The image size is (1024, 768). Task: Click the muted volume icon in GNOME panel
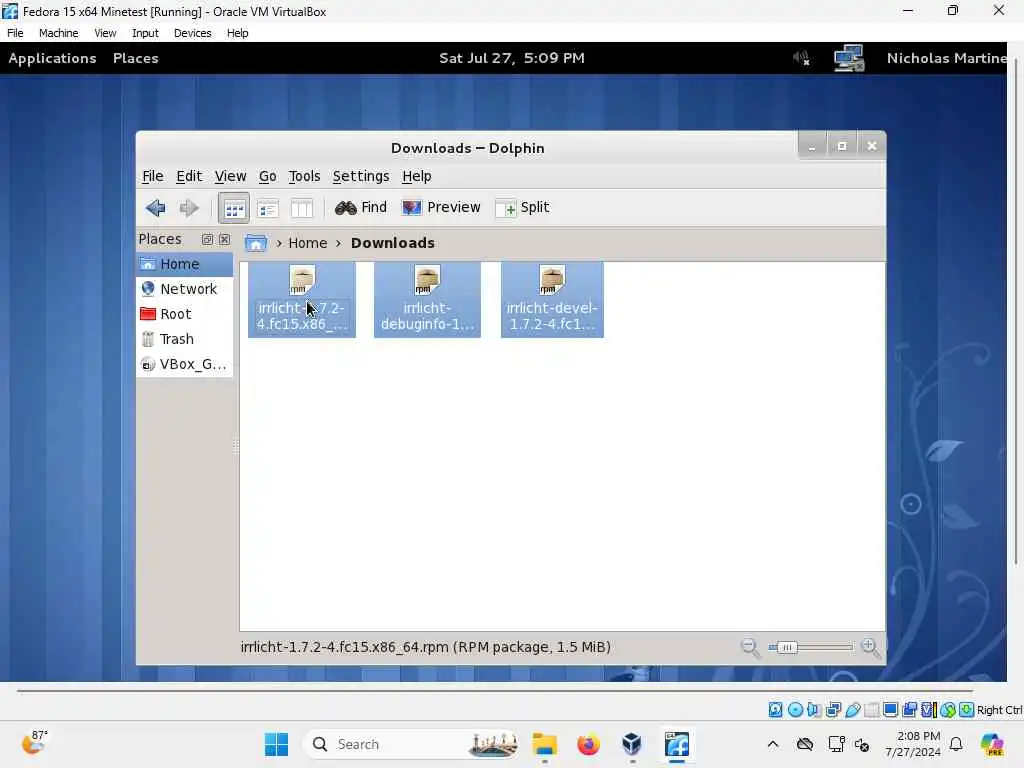pyautogui.click(x=801, y=59)
